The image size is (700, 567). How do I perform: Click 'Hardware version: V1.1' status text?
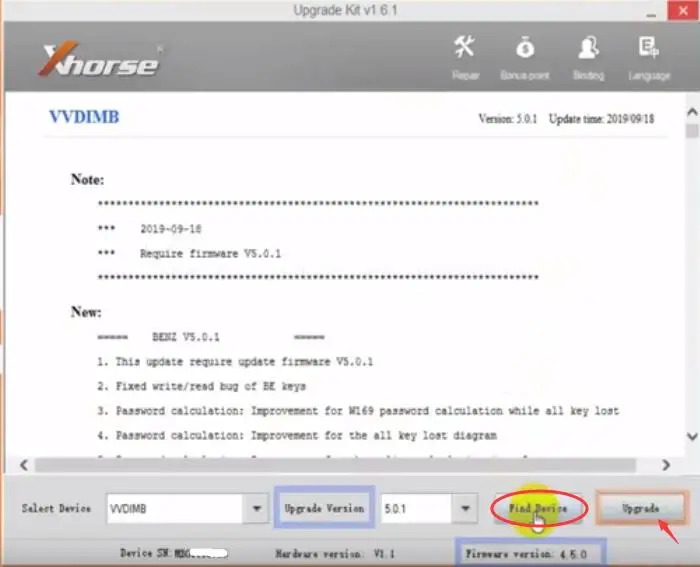(x=335, y=554)
